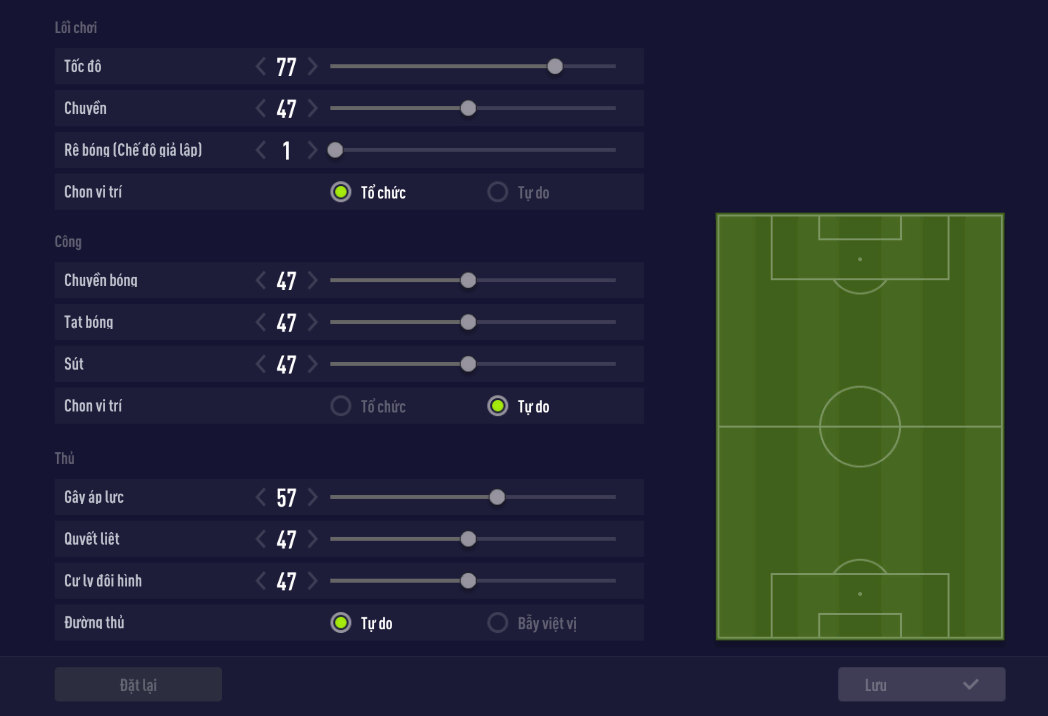Click the Tốc độ slider handle
Viewport: 1048px width, 716px height.
tap(555, 67)
